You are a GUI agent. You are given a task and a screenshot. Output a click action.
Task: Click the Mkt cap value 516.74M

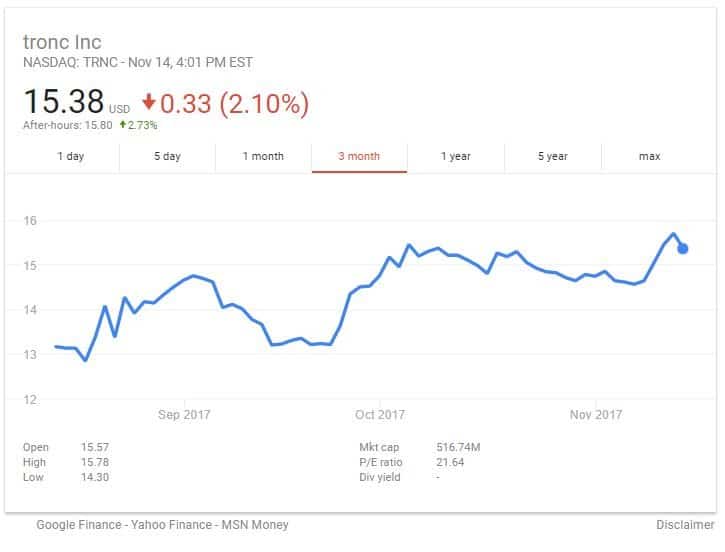click(458, 447)
